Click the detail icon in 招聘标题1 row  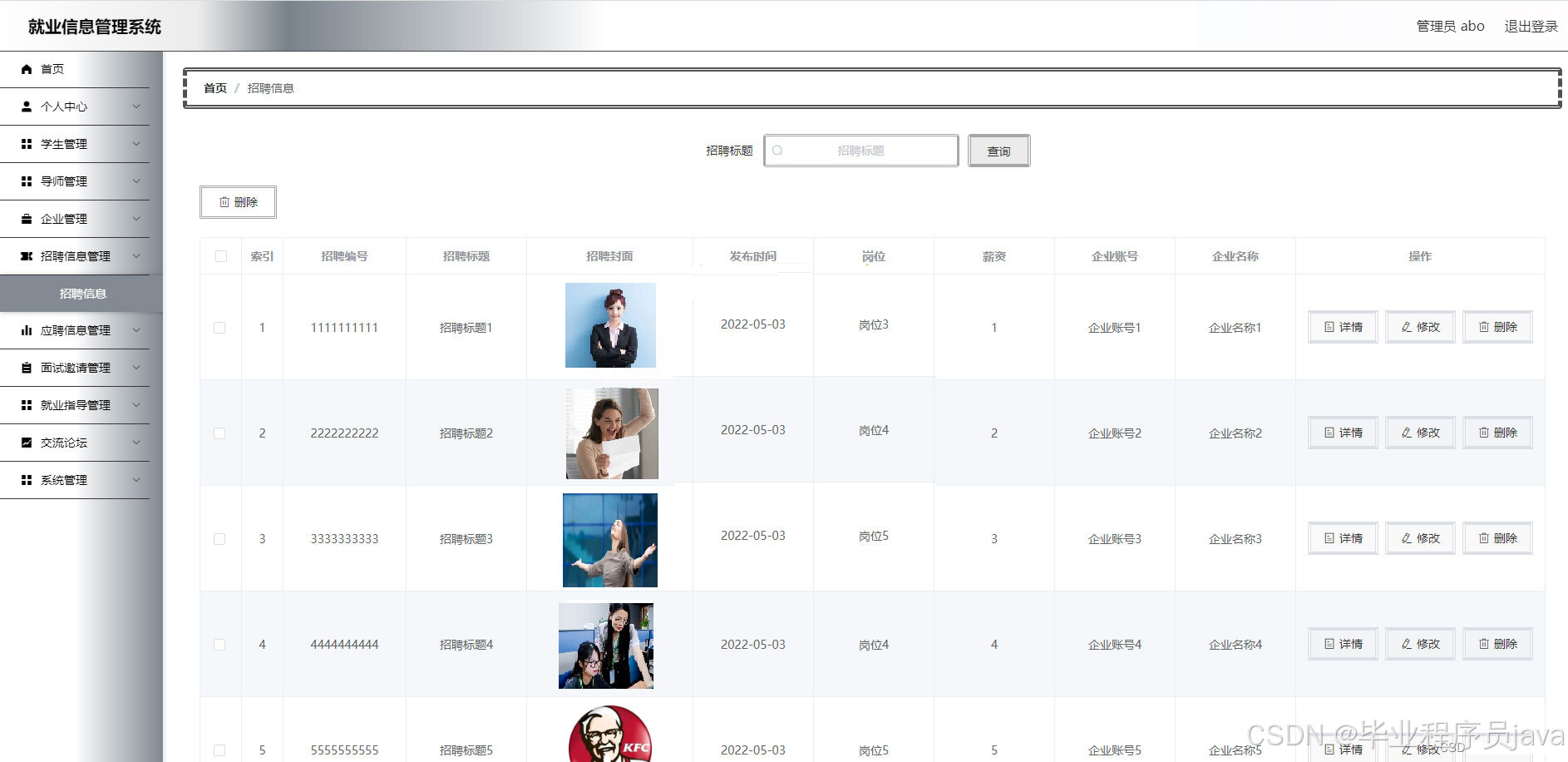click(1329, 327)
